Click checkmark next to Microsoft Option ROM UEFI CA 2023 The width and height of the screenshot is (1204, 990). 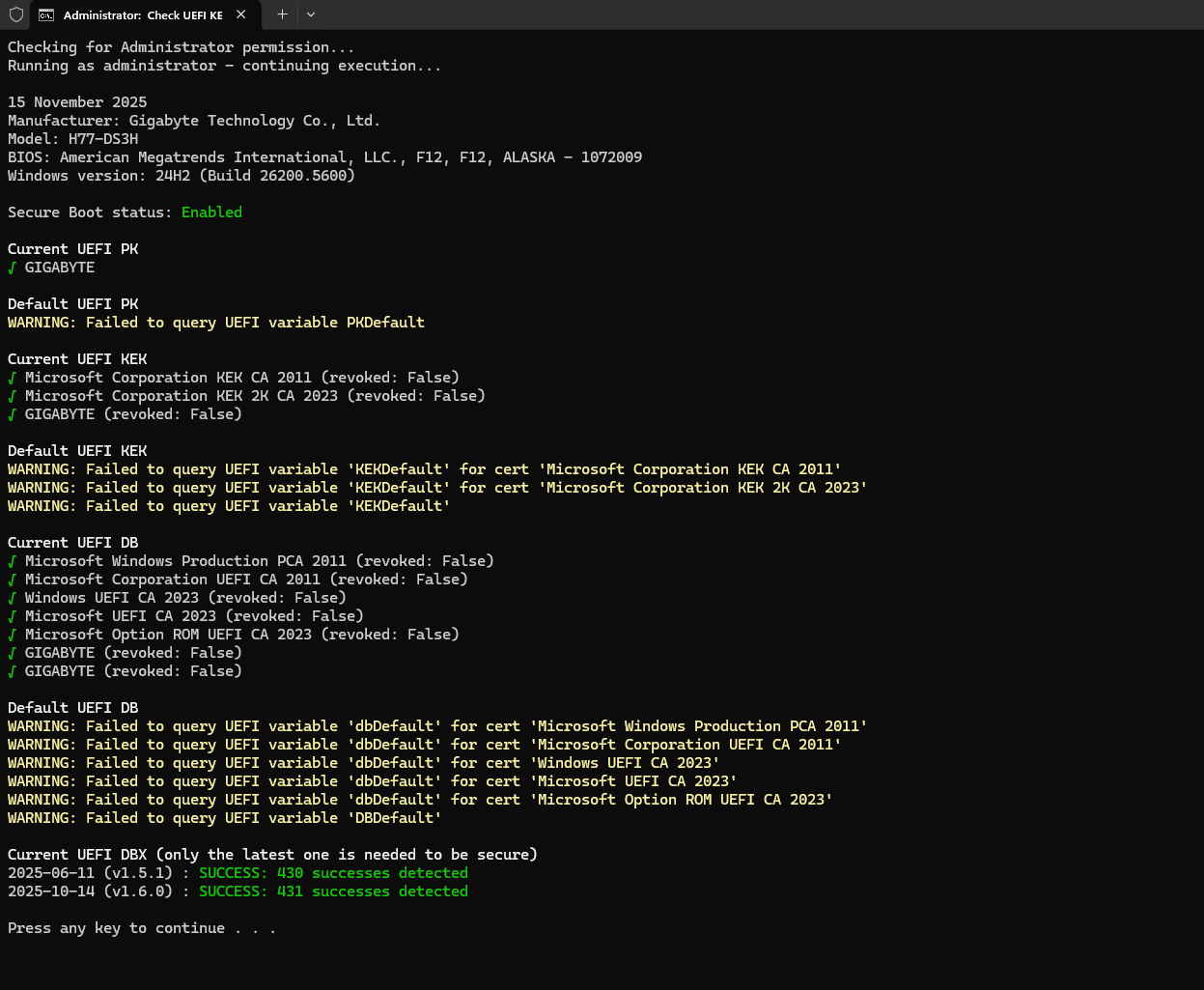tap(13, 635)
